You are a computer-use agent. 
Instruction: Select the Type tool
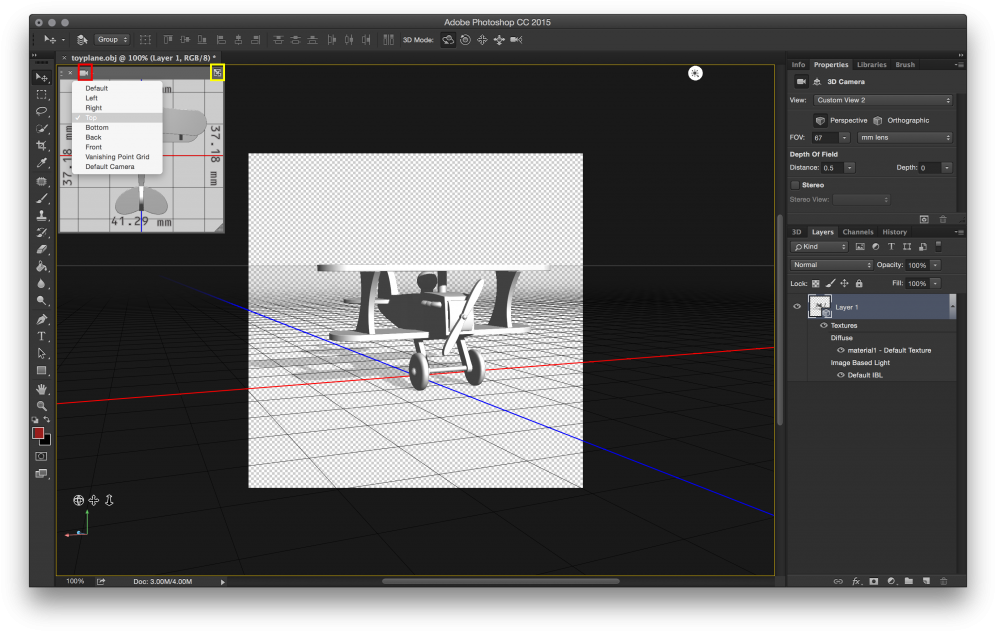[x=42, y=336]
